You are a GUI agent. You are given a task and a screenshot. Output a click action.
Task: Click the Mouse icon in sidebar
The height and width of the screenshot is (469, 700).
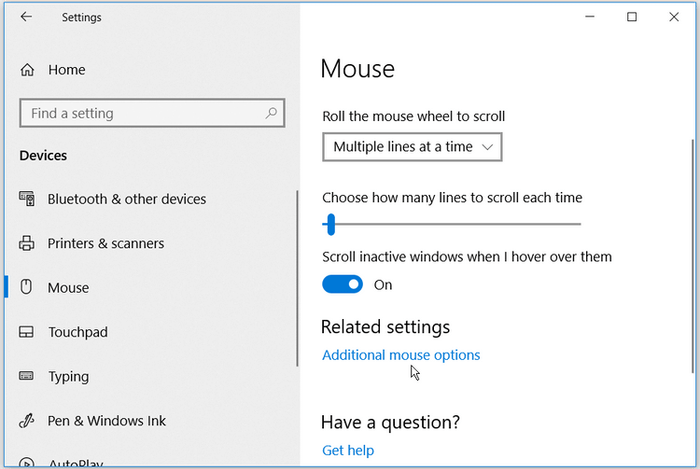tap(26, 287)
